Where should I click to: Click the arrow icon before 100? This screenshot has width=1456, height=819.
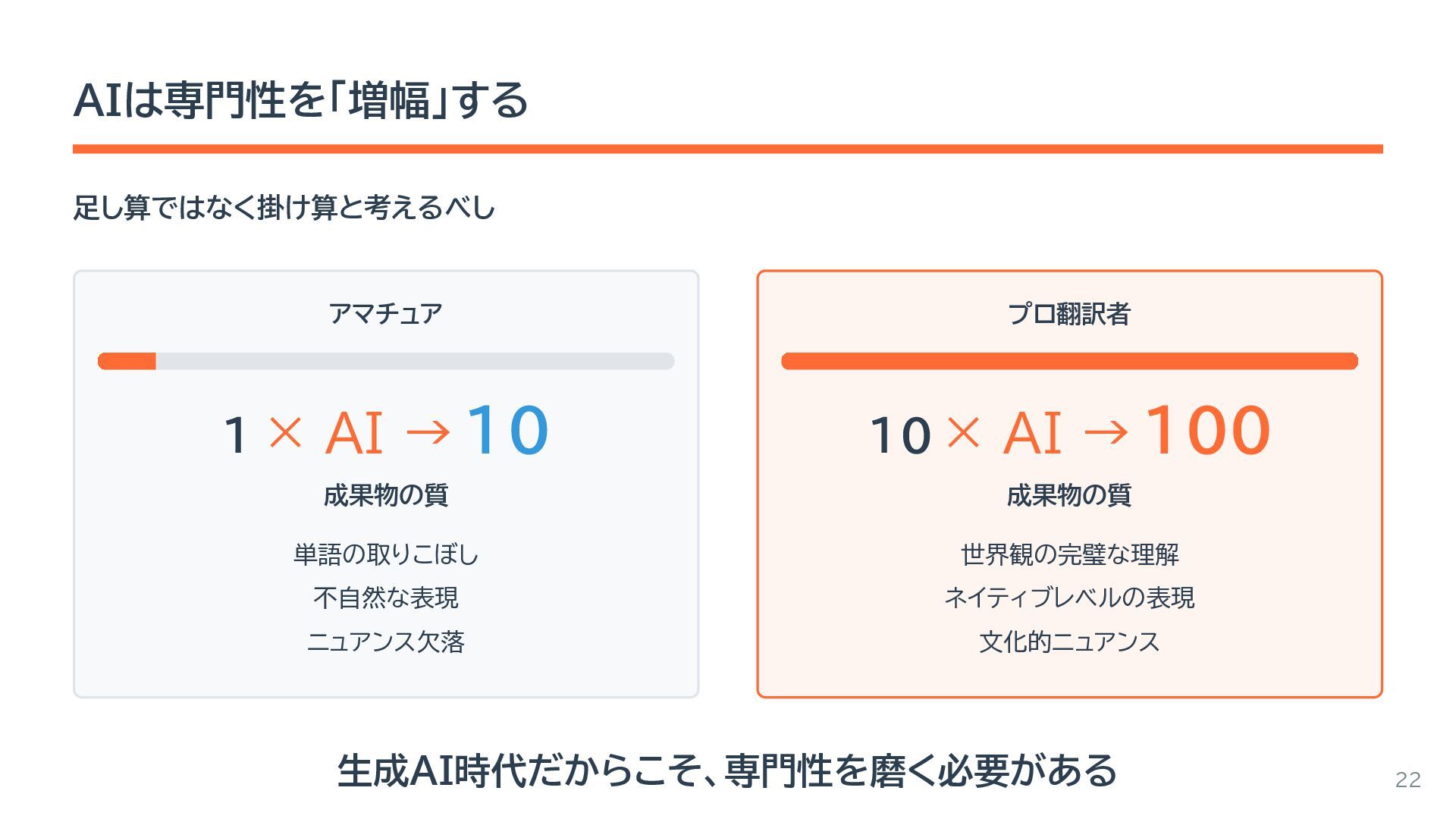(1106, 433)
